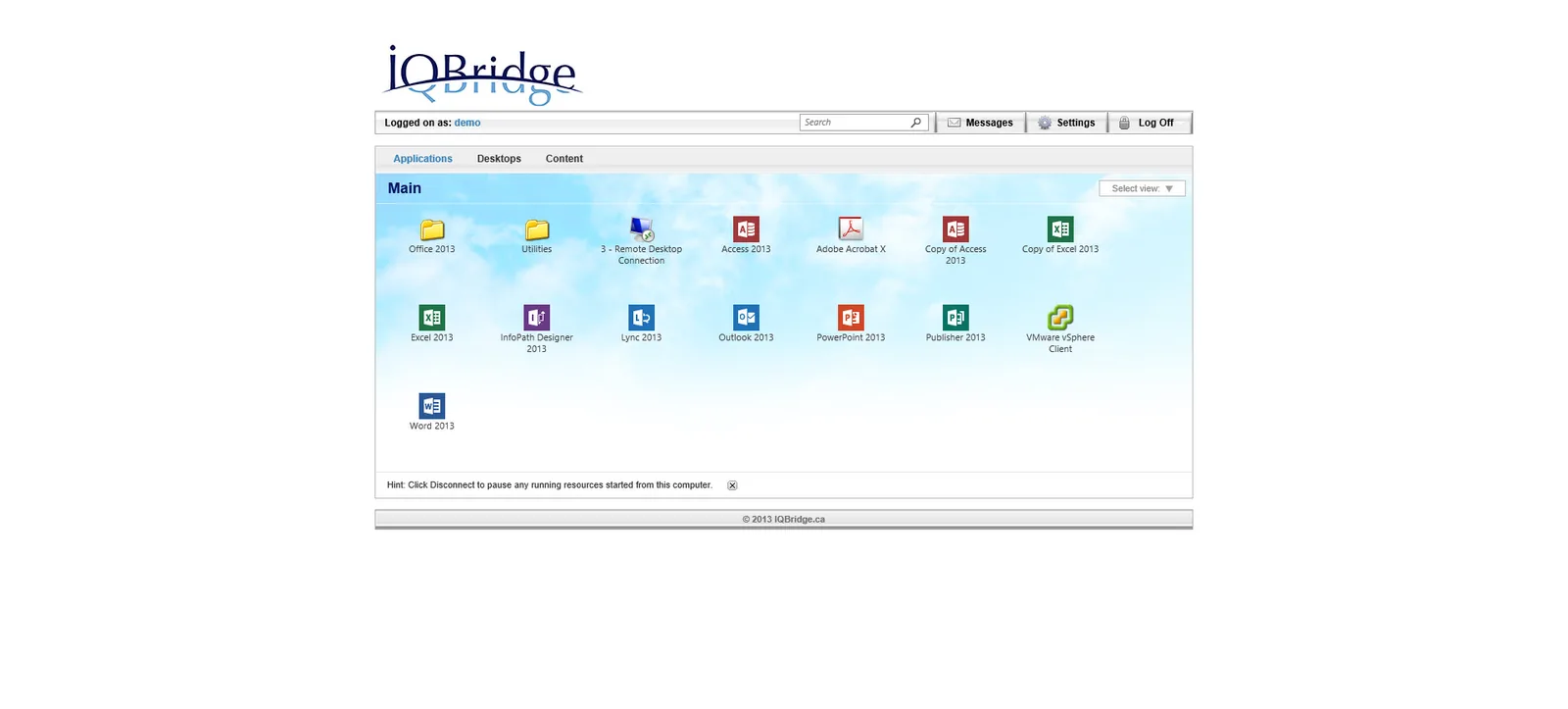Viewport: 1568px width, 709px height.
Task: Click the search magnifier icon
Action: pos(916,123)
